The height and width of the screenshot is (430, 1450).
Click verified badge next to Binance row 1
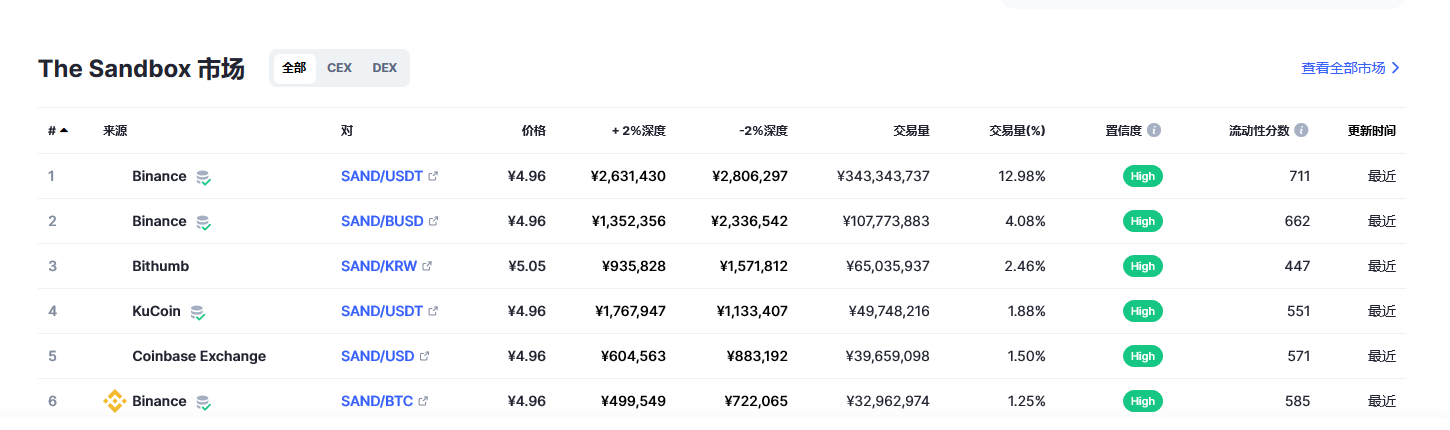tap(203, 177)
